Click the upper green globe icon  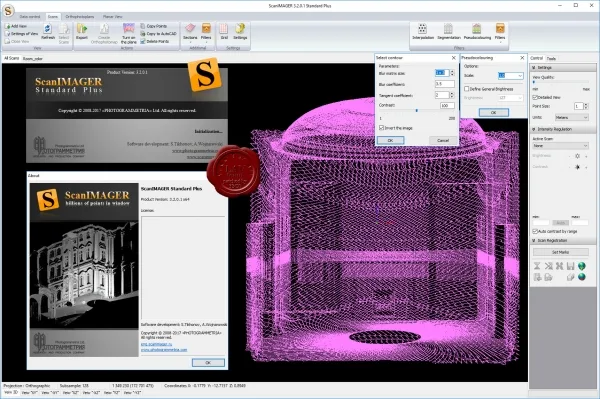point(582,266)
